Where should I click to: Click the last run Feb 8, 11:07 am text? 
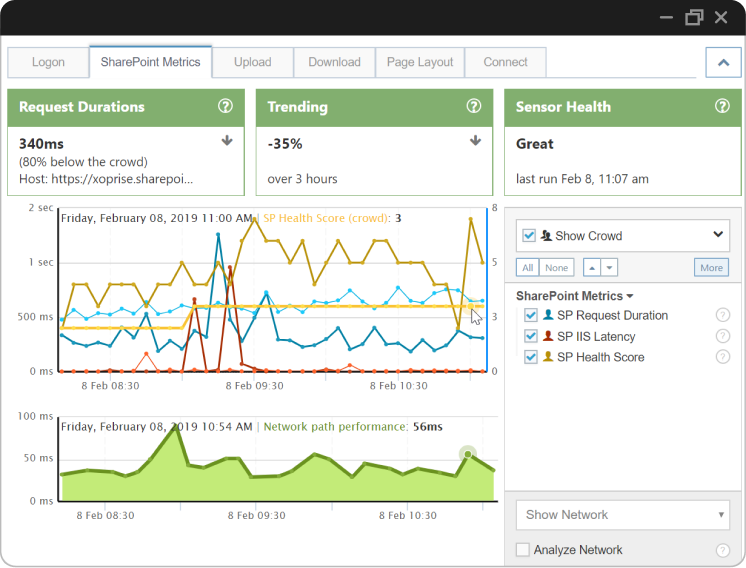point(582,179)
